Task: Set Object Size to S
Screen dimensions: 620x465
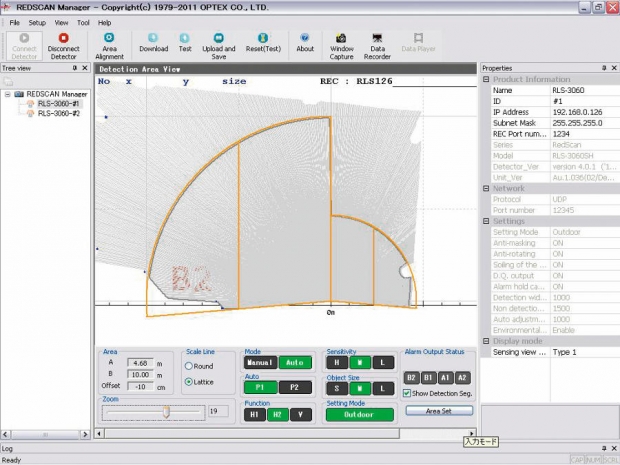Action: pyautogui.click(x=336, y=389)
